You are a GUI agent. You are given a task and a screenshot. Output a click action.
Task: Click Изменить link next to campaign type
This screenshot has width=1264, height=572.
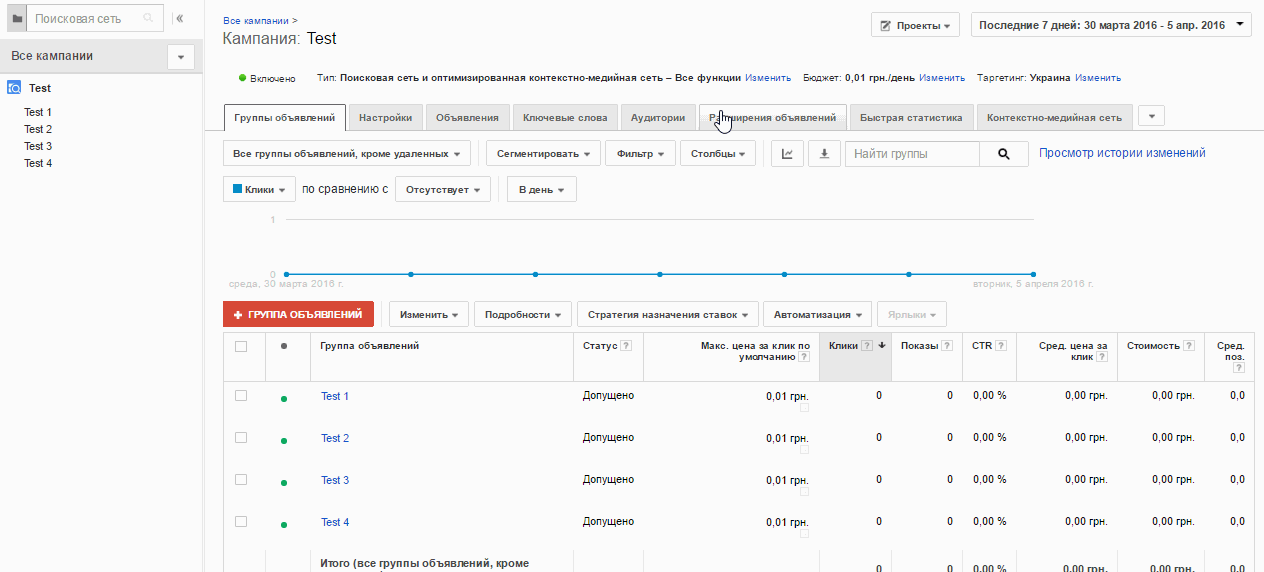(x=768, y=77)
